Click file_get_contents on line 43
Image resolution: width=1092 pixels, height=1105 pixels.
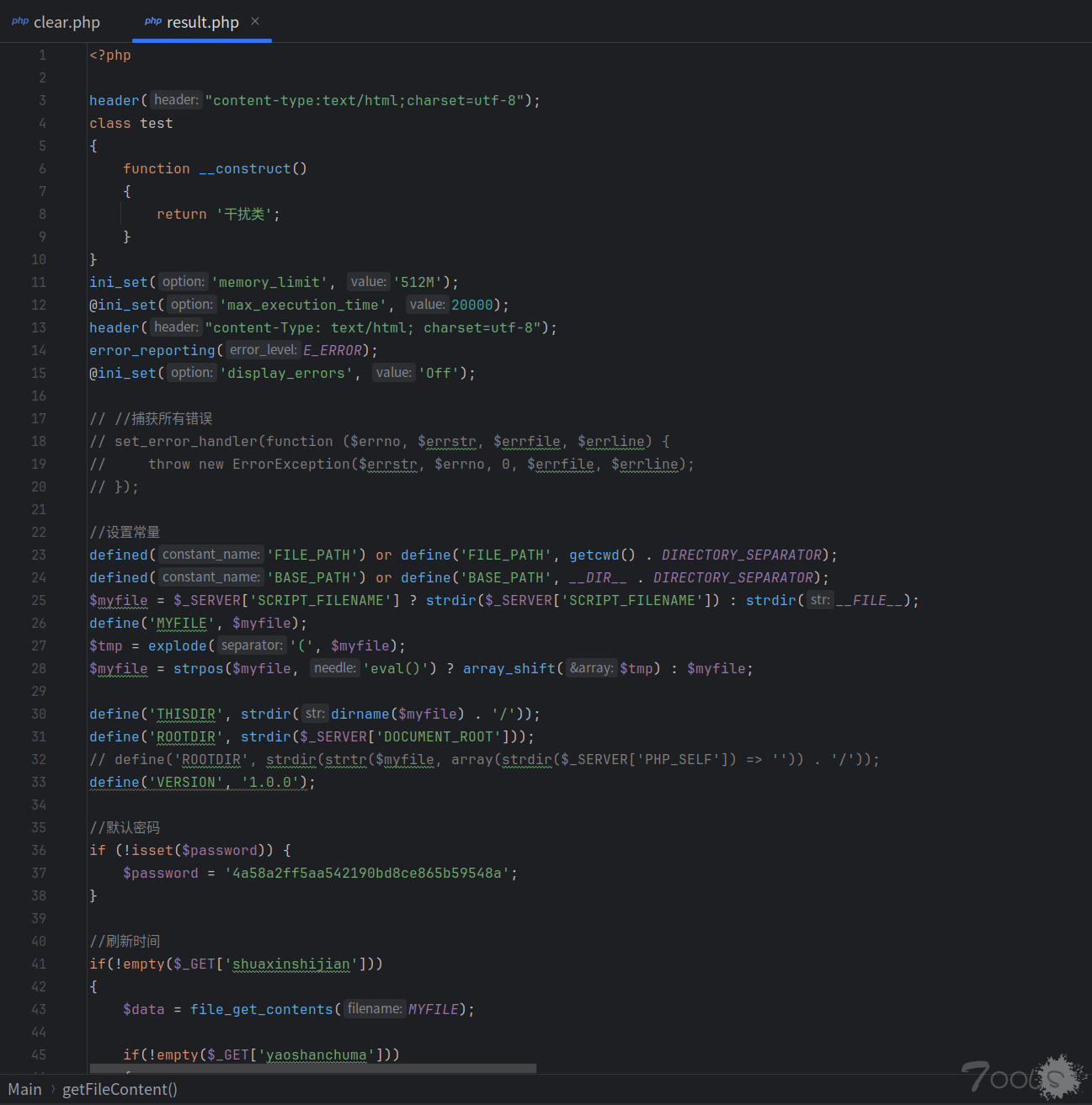(261, 1009)
